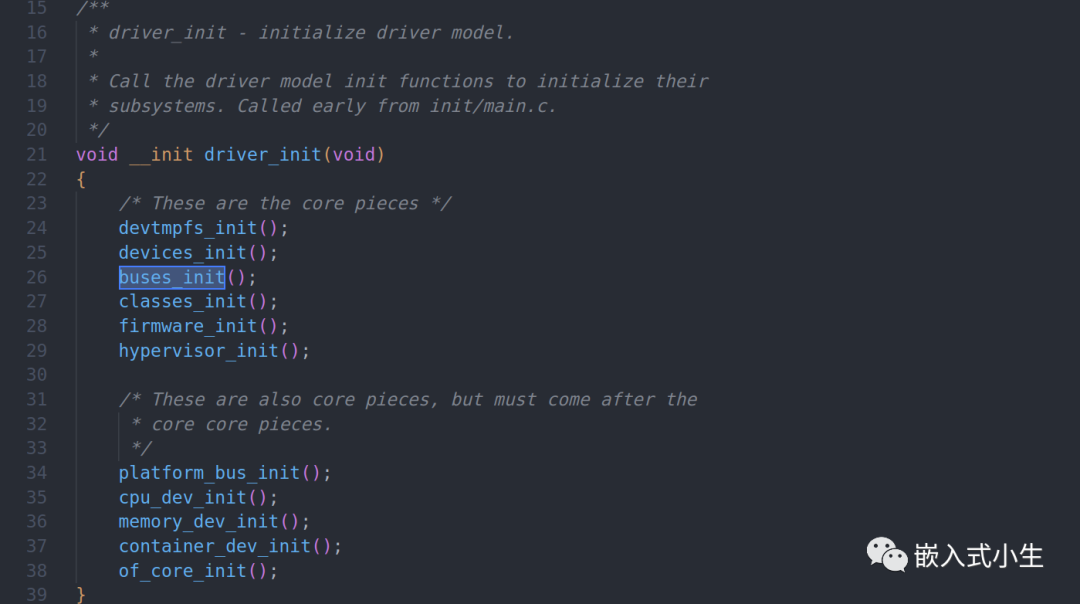1080x604 pixels.
Task: Select the hypervisor_init function call
Action: click(199, 351)
